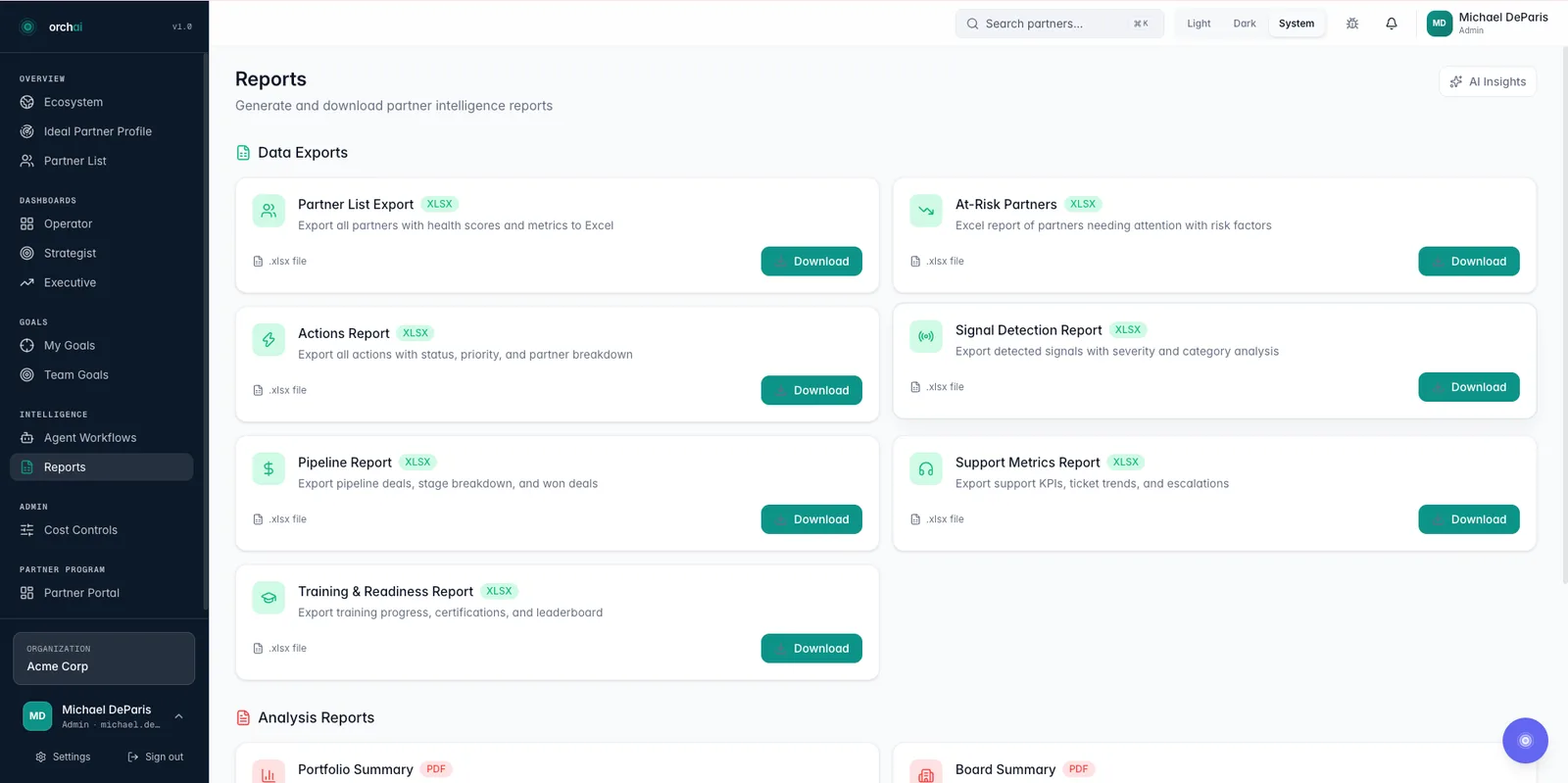This screenshot has height=783, width=1568.
Task: Click the Agent Workflows robot icon
Action: point(27,438)
